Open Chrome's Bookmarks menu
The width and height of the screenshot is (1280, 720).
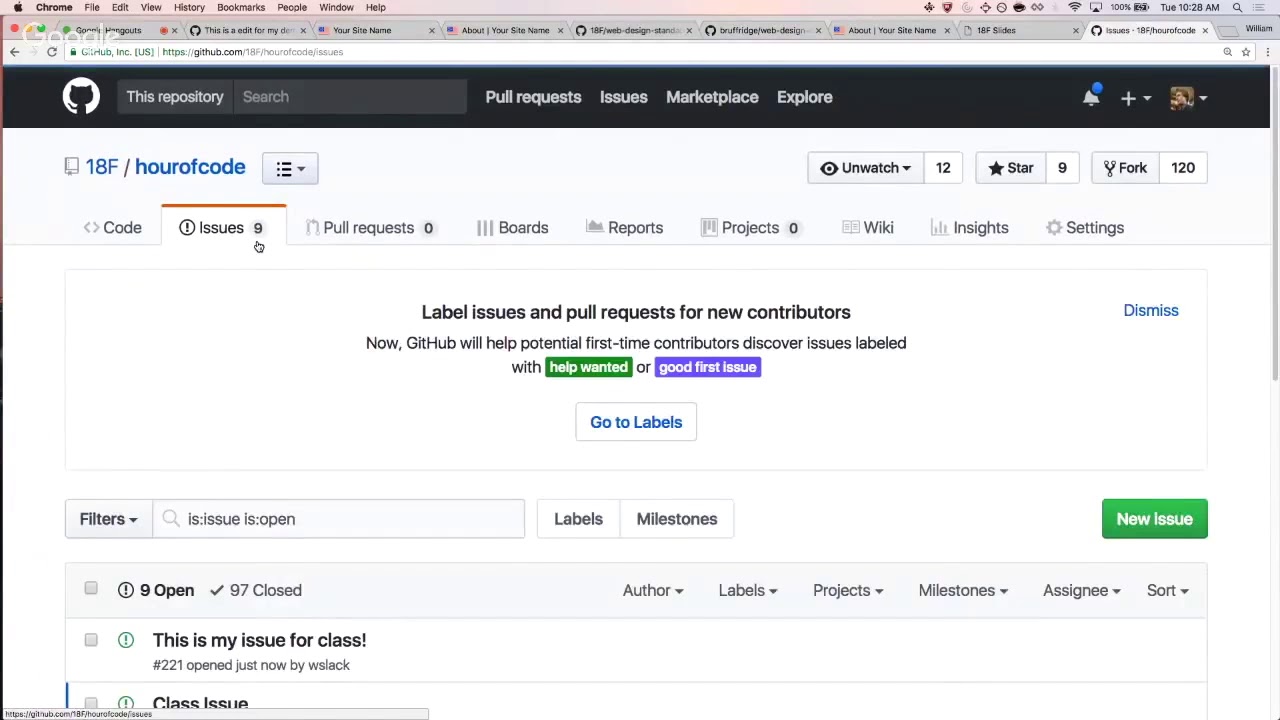241,7
